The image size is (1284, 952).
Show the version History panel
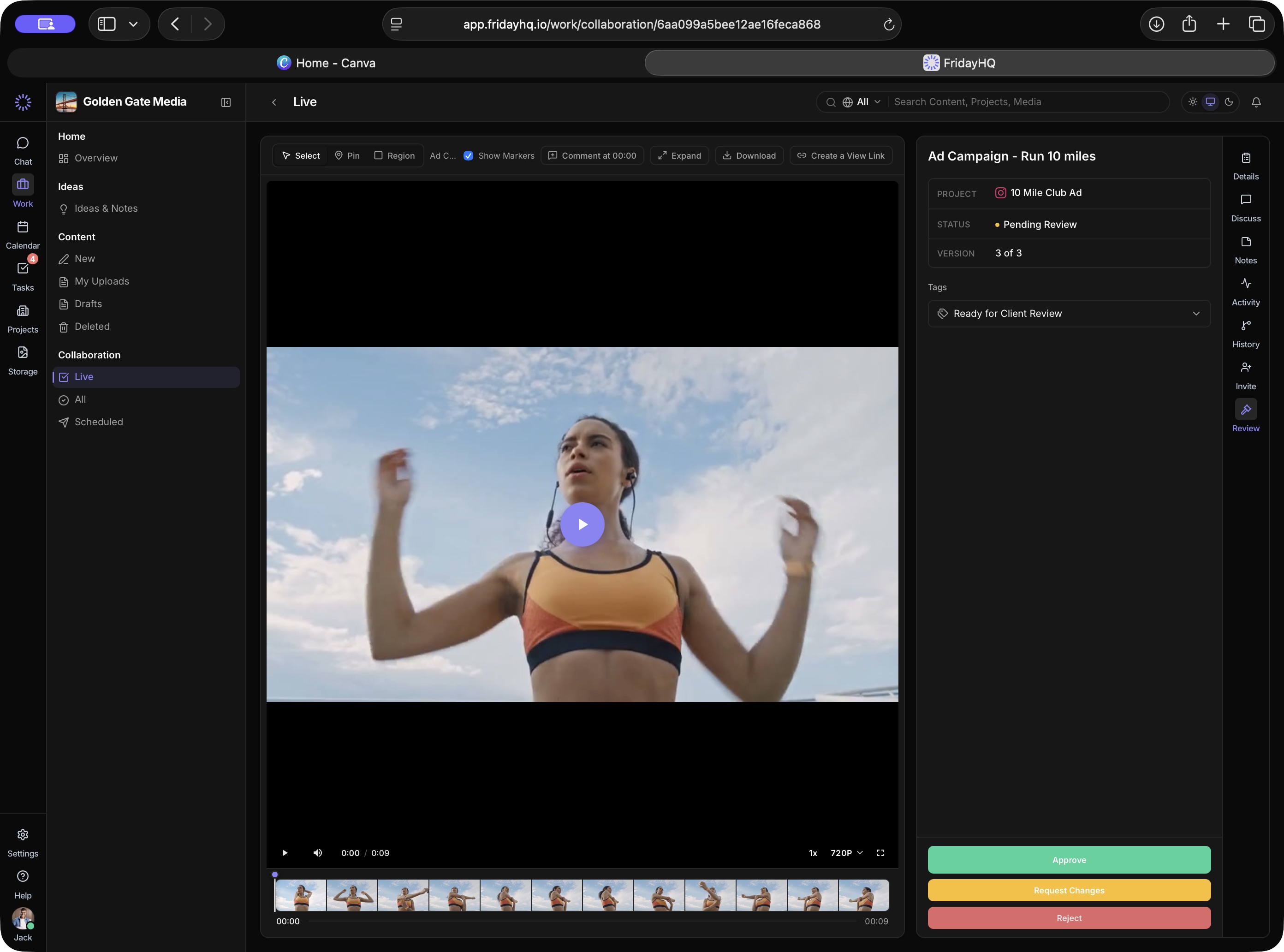coord(1245,334)
